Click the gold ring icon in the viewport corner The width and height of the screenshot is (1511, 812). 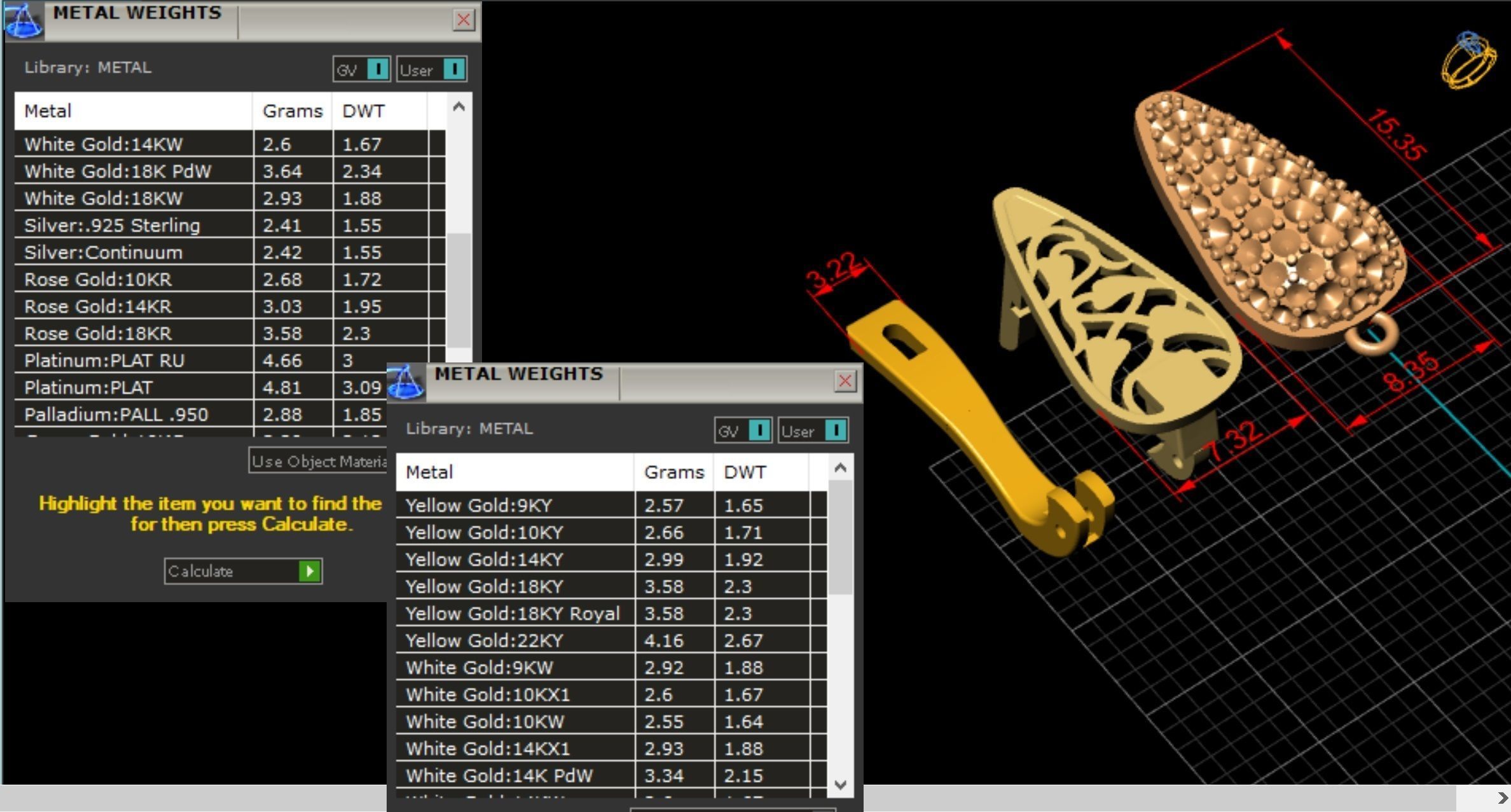tap(1468, 60)
